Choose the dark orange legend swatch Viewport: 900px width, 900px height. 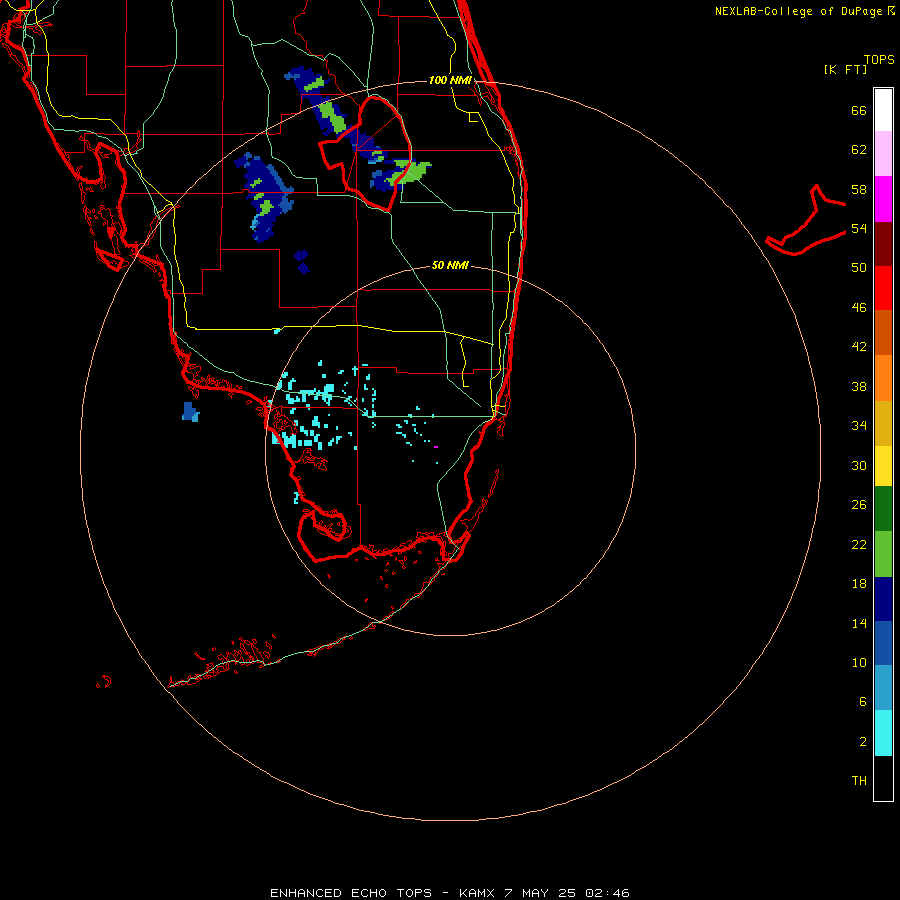pyautogui.click(x=883, y=333)
